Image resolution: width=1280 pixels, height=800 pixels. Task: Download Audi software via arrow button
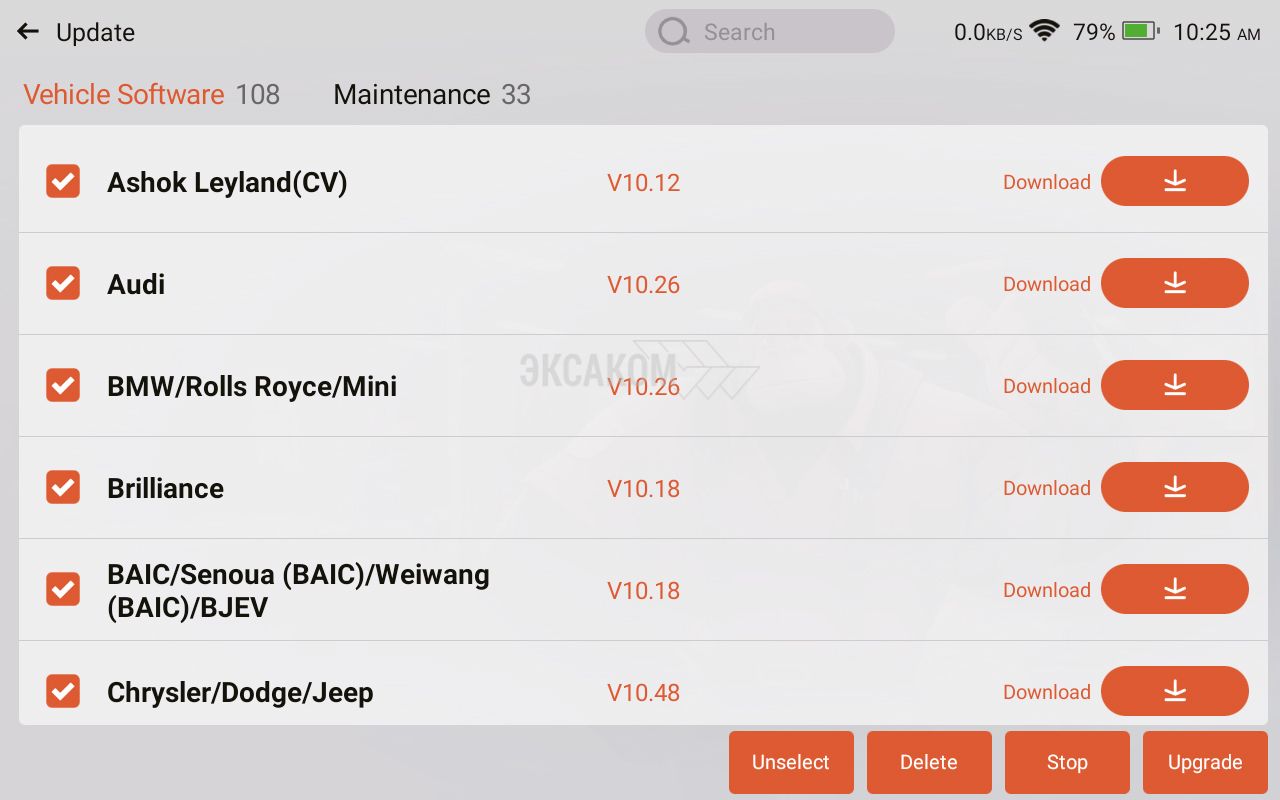click(1175, 283)
